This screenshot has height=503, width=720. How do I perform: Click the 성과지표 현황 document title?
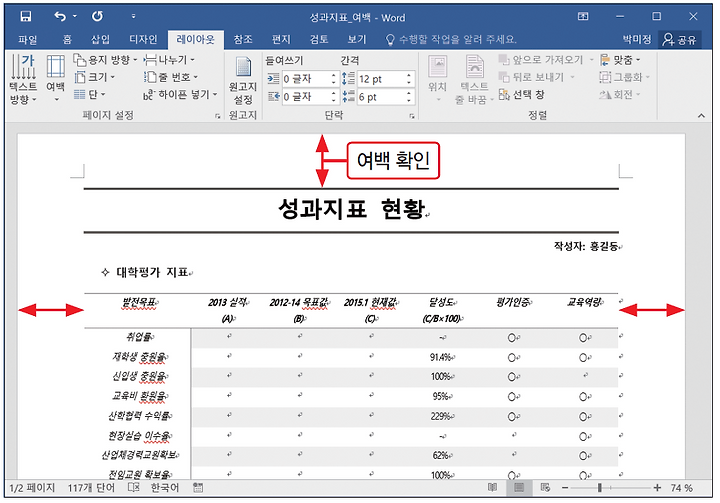click(351, 209)
